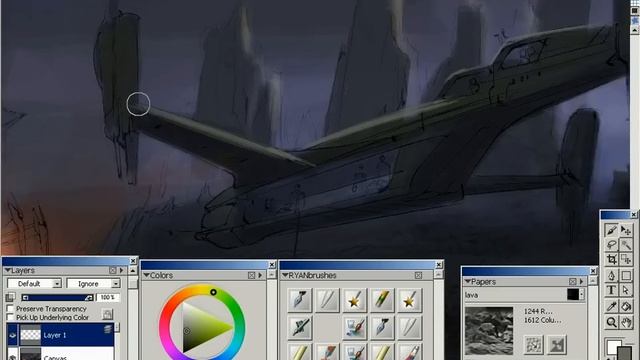Click the left paper option icon under lava
640x360 pixels.
tap(533, 344)
